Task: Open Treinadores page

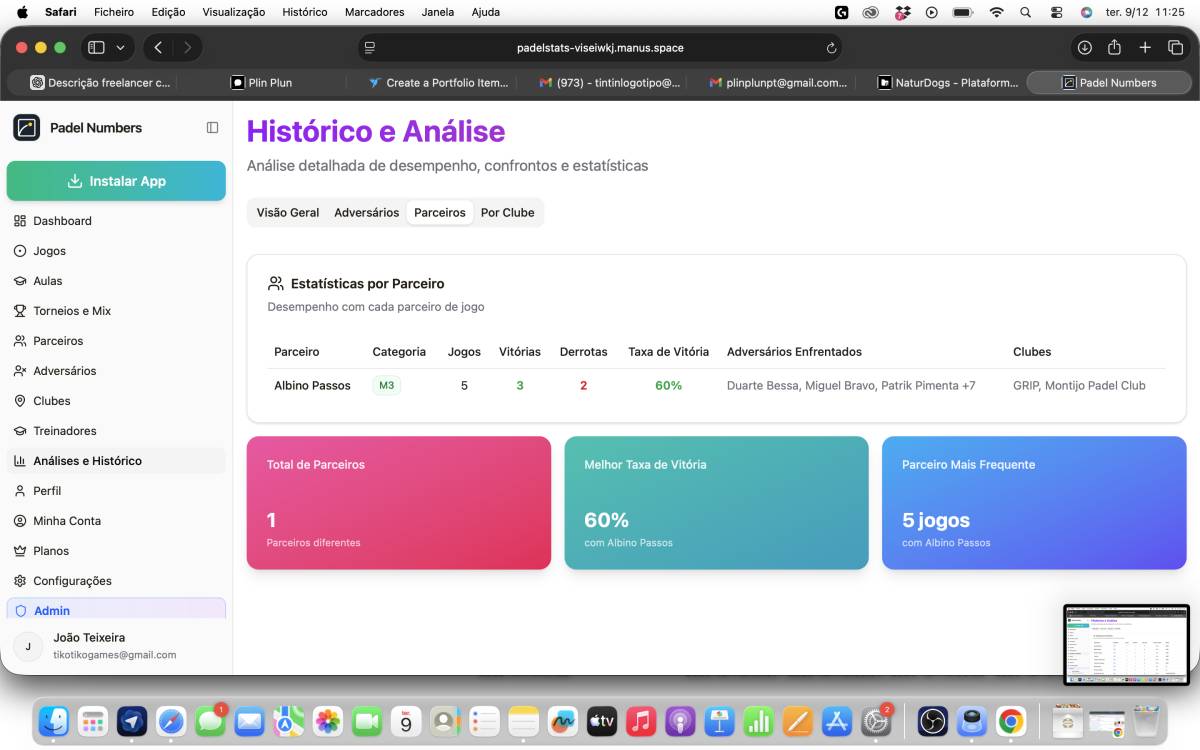Action: [x=116, y=431]
